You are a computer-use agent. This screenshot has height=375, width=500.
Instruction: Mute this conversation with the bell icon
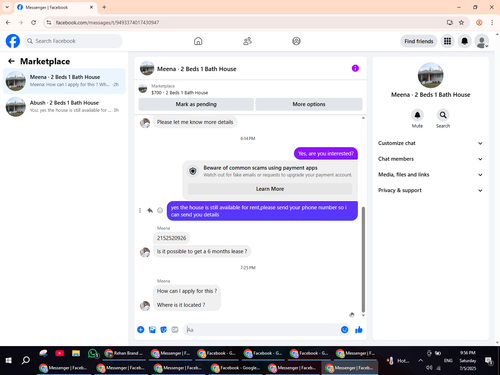tap(417, 115)
